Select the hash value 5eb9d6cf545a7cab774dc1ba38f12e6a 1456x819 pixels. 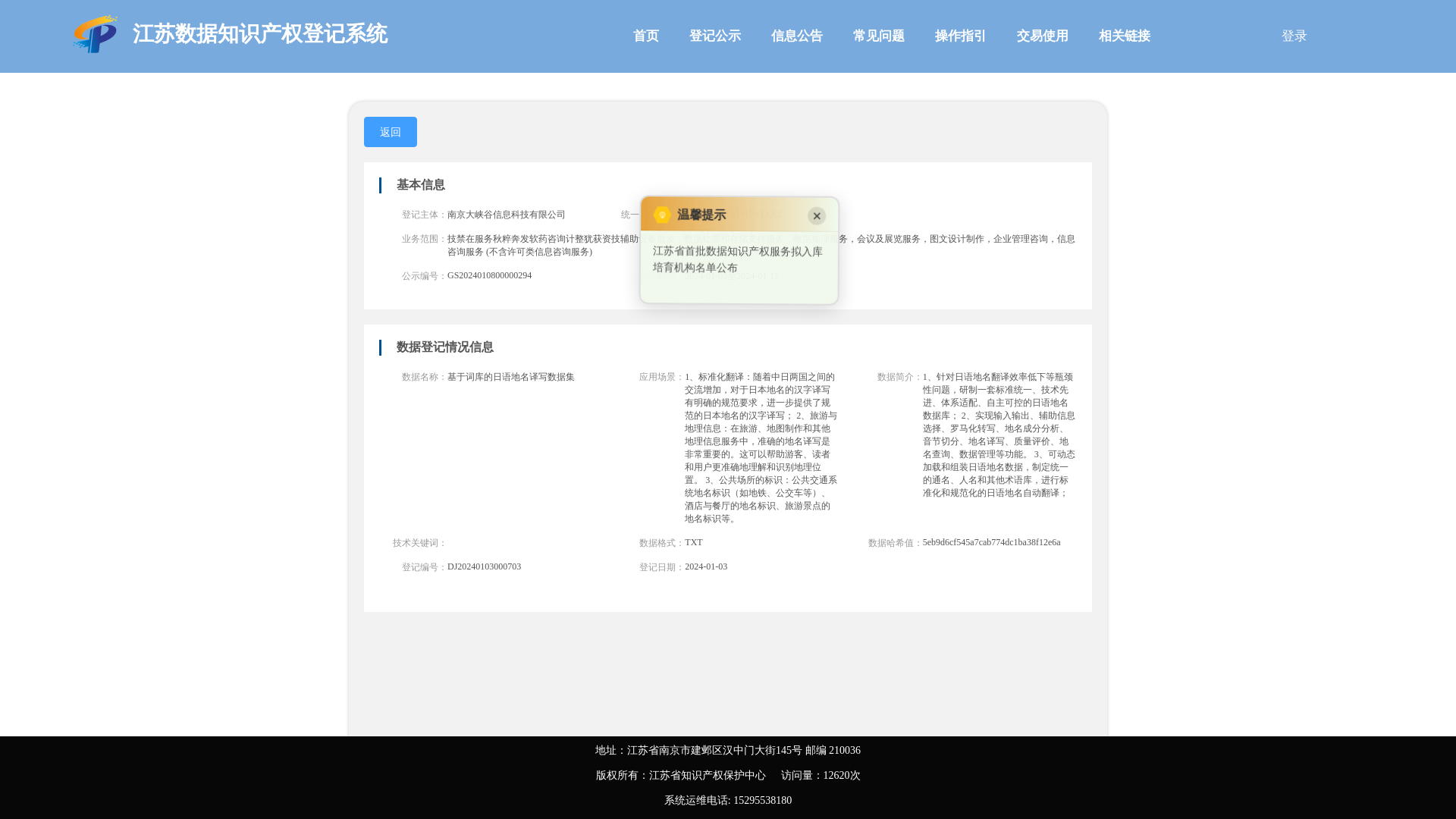click(x=992, y=542)
